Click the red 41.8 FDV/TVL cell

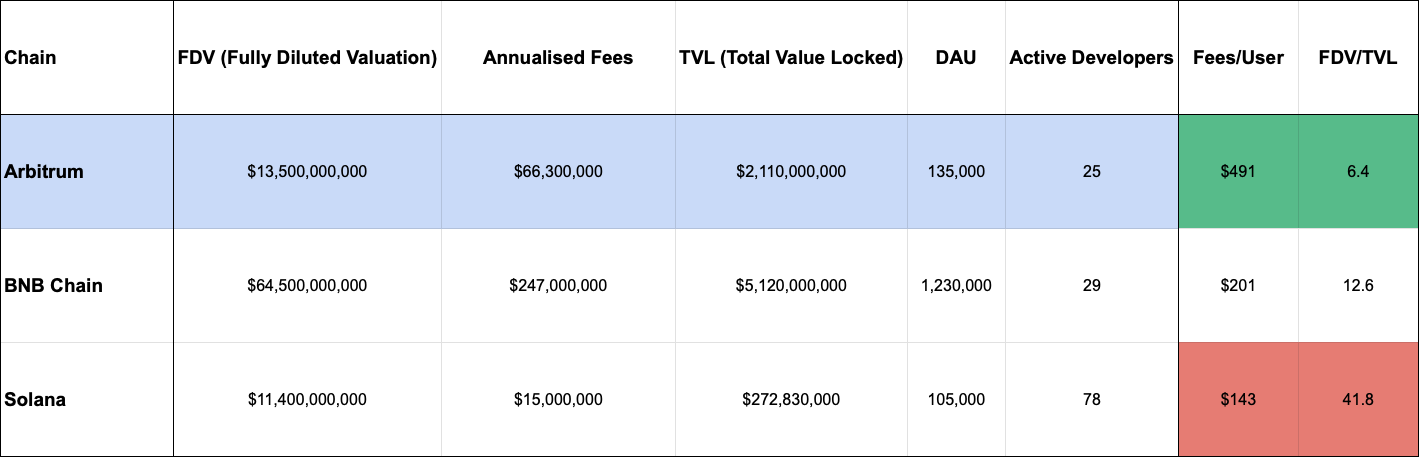[1358, 399]
